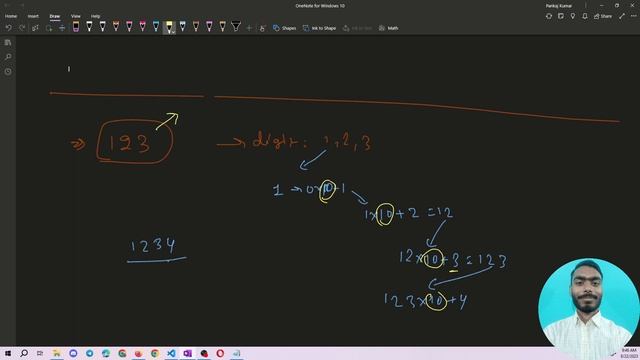Open Task View on the taskbar
640x360 pixels.
40,353
